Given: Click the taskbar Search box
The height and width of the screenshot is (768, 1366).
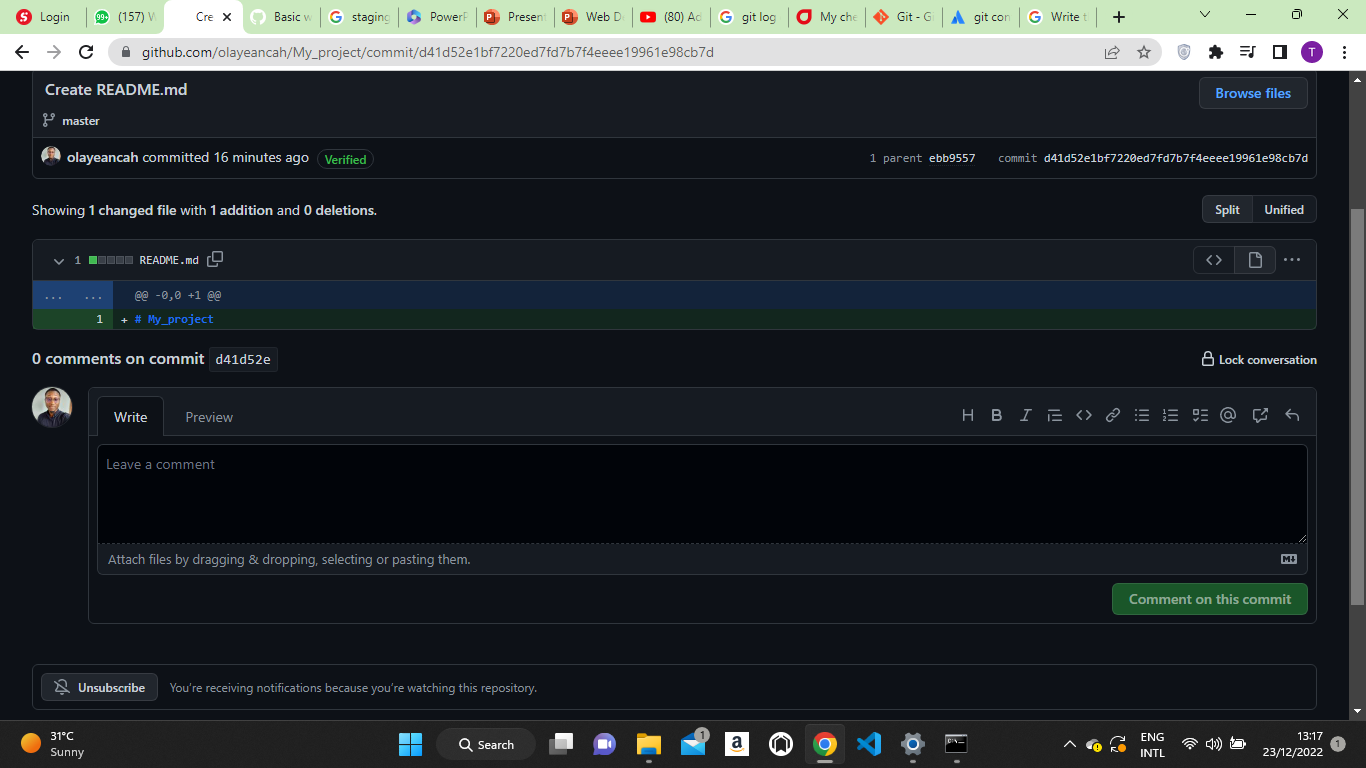Looking at the screenshot, I should click(x=486, y=744).
